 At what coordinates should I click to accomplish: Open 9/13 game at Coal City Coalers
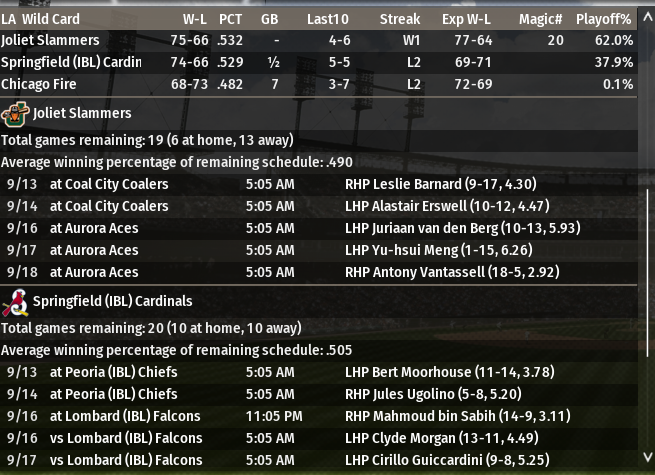pos(109,184)
